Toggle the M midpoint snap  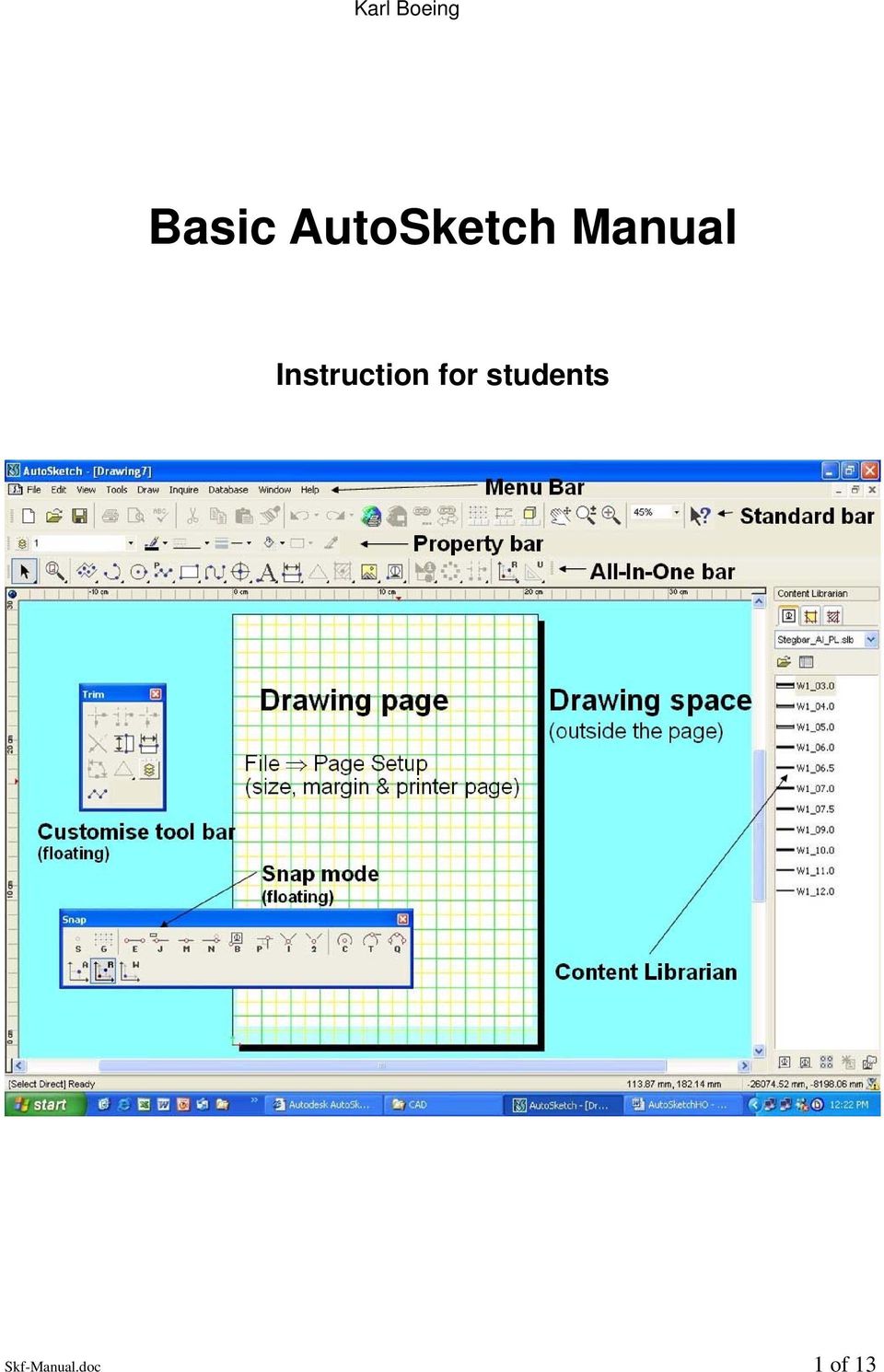(x=186, y=942)
